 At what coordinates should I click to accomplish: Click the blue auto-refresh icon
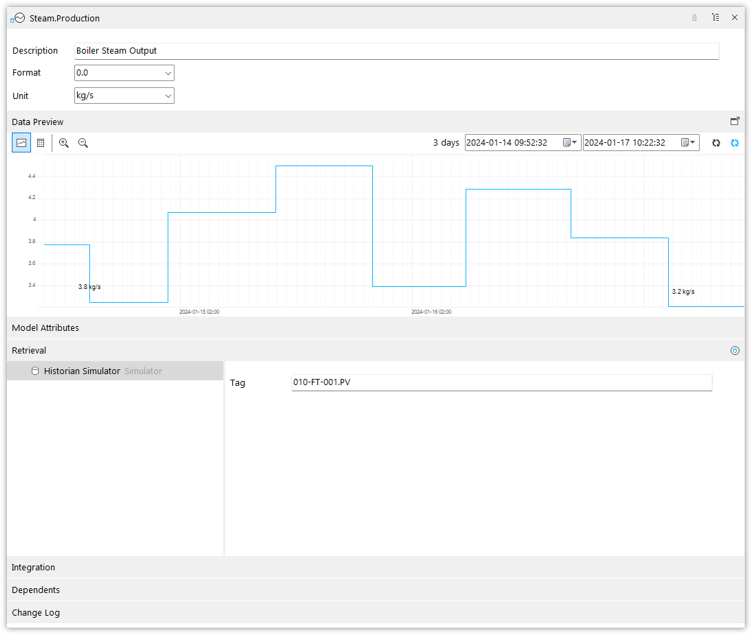[x=735, y=143]
